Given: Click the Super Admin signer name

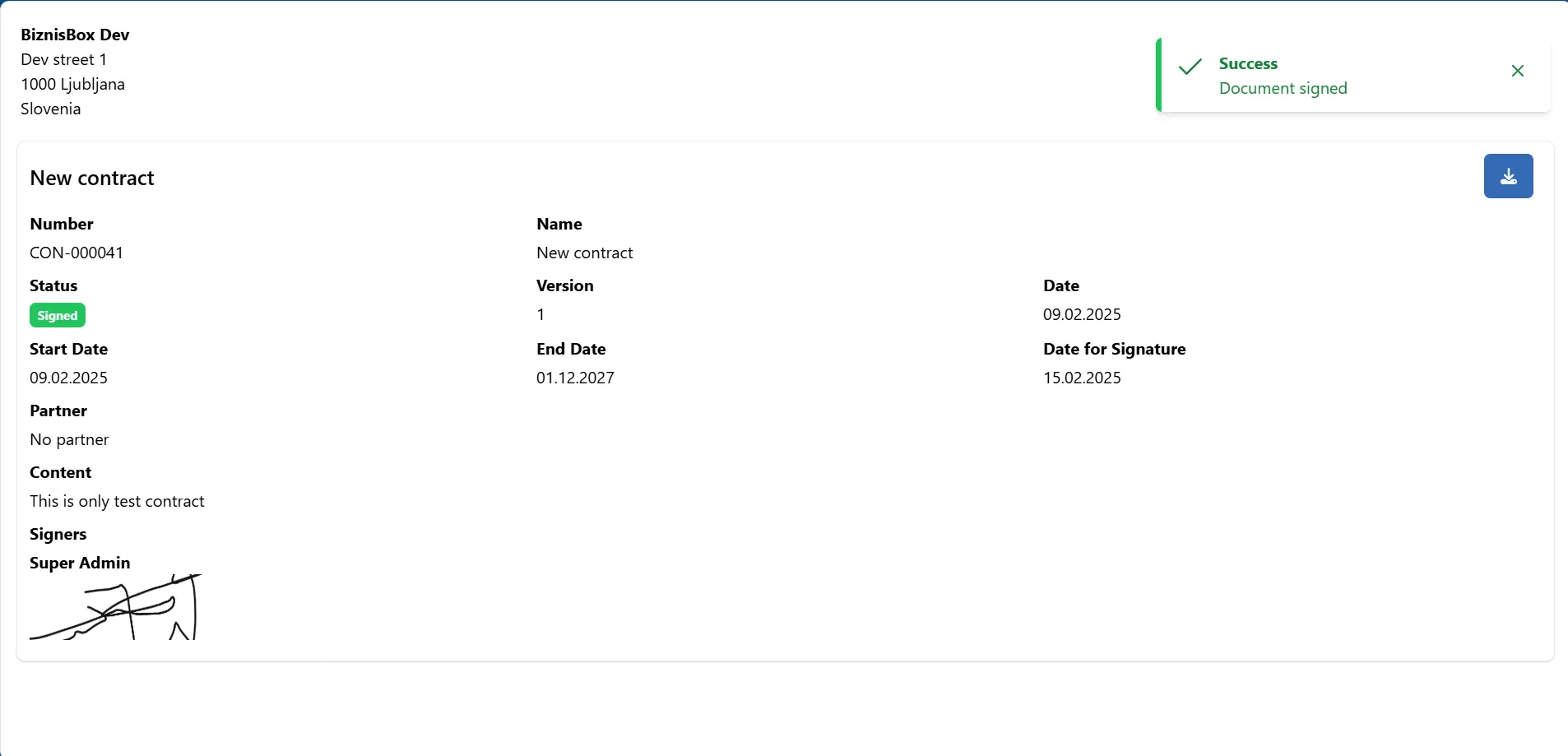Looking at the screenshot, I should click(80, 564).
